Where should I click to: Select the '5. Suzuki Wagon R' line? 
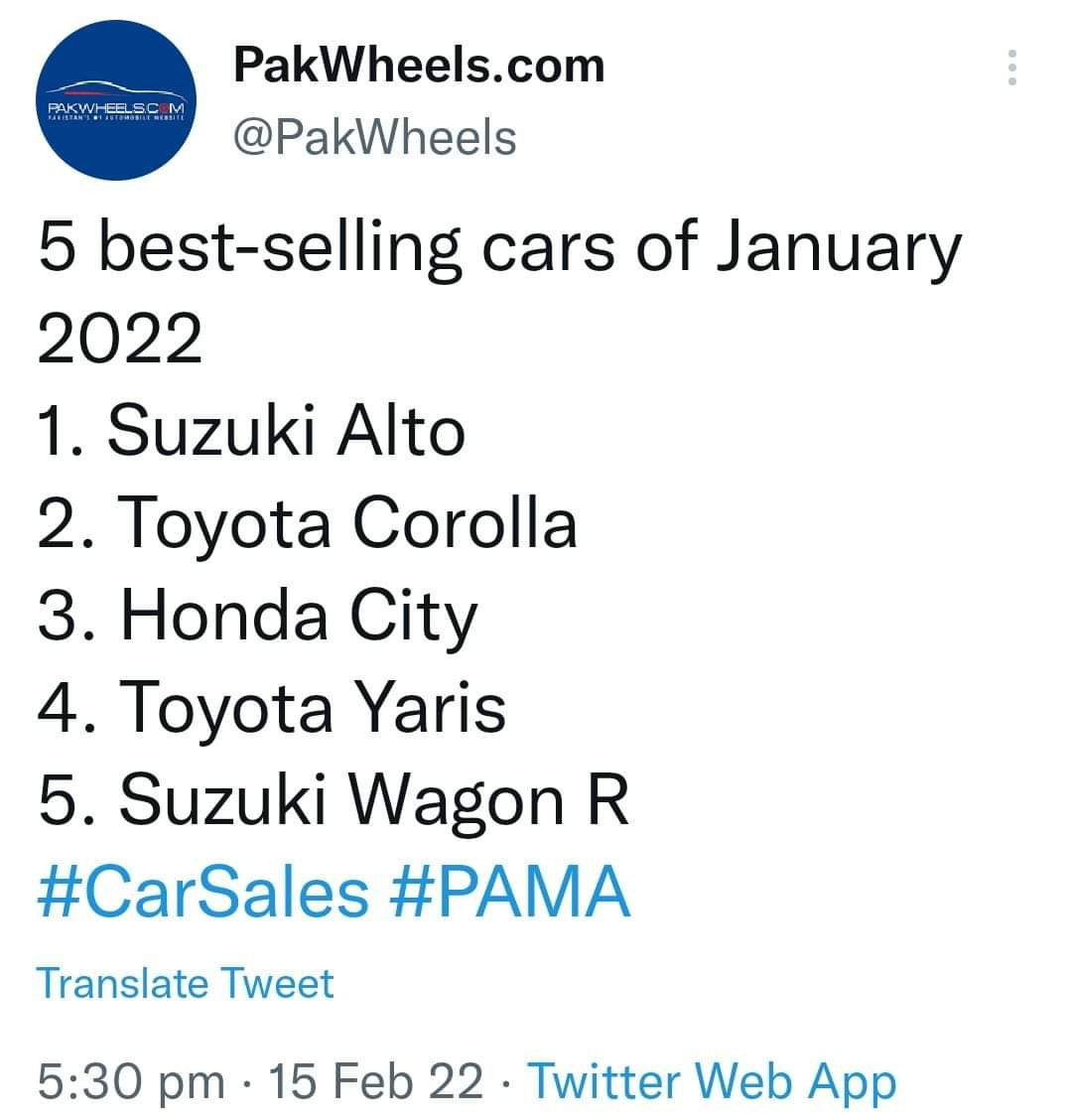click(334, 801)
